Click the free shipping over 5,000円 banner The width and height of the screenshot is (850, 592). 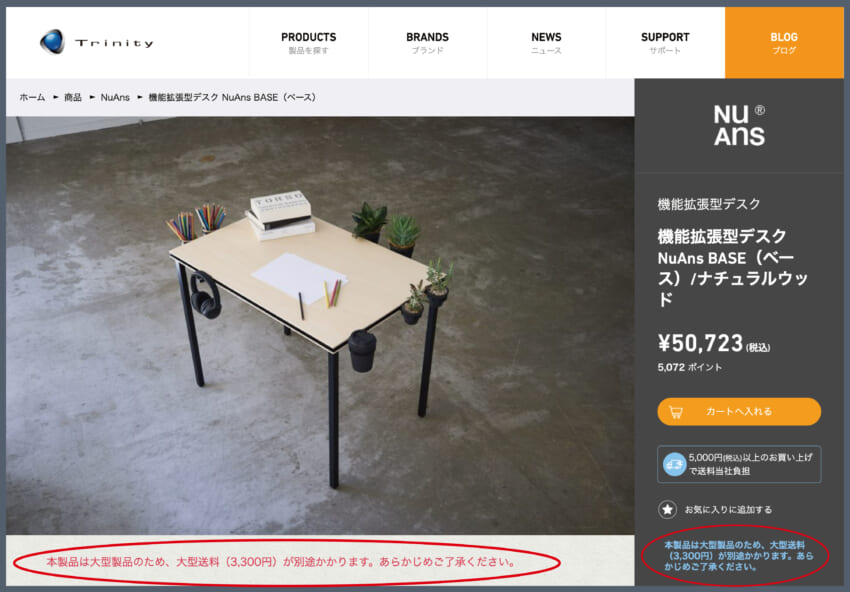coord(739,464)
